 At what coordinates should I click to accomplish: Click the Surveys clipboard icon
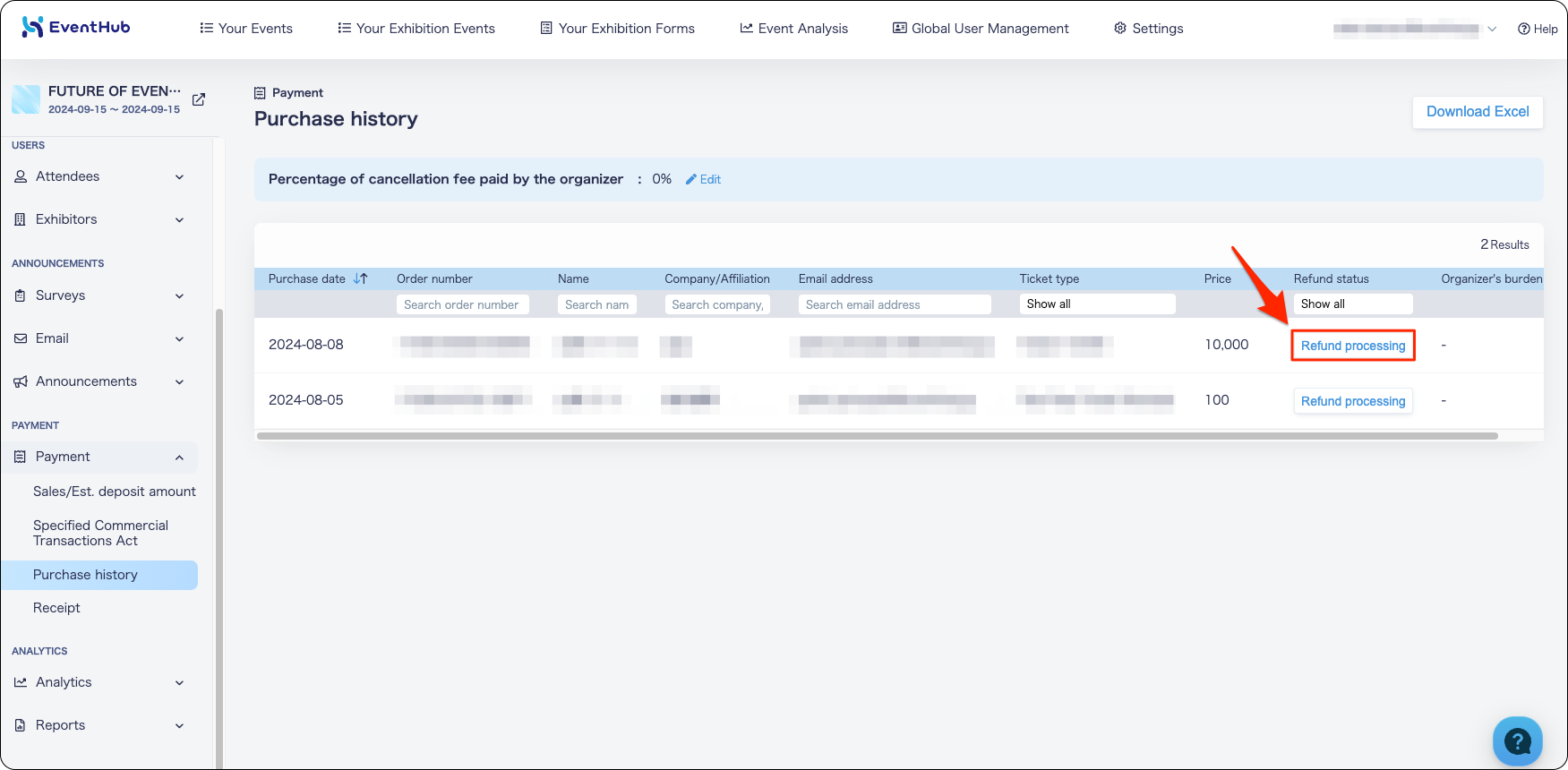point(21,295)
